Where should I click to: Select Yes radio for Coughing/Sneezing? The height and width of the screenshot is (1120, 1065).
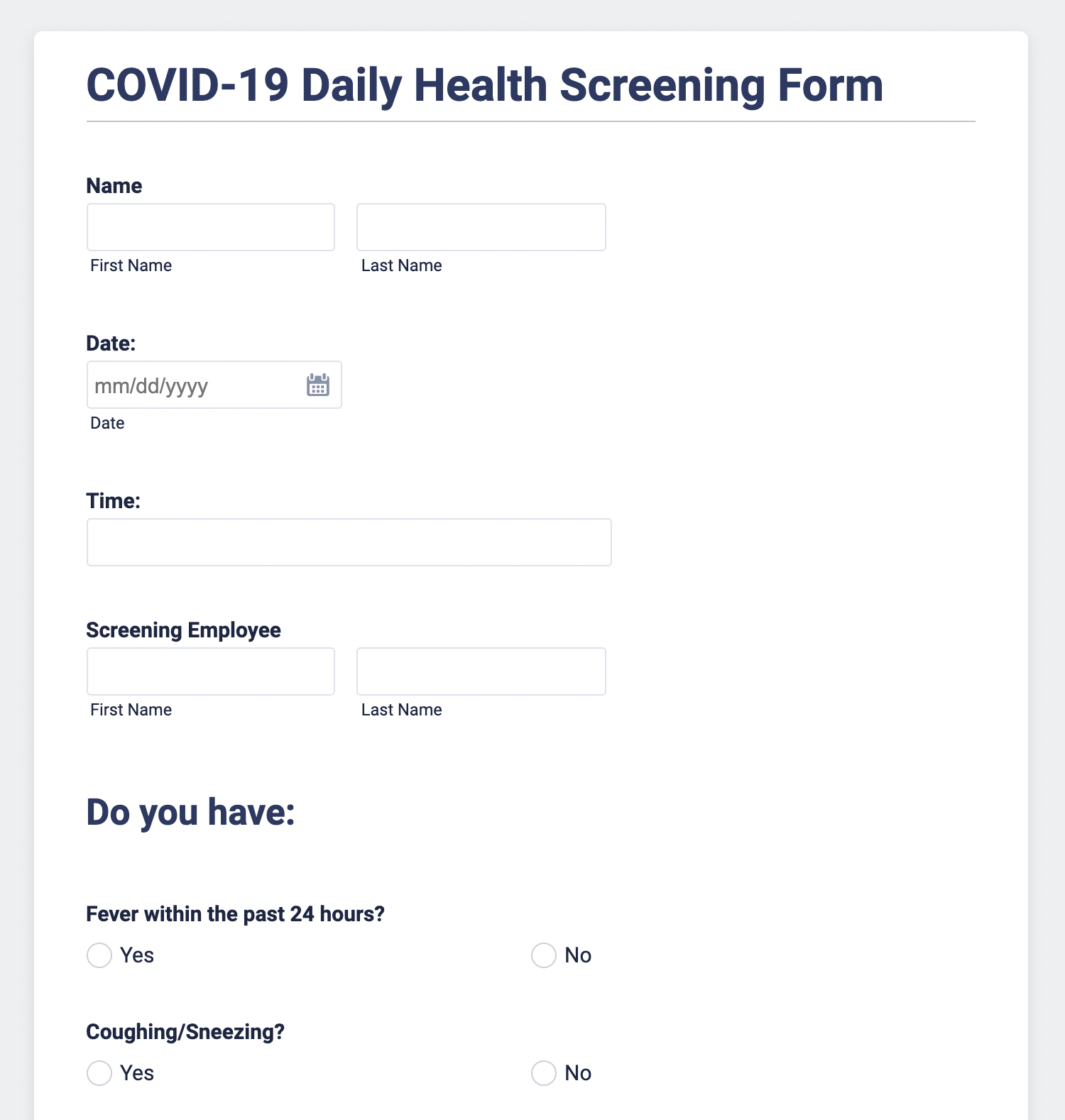click(99, 1073)
